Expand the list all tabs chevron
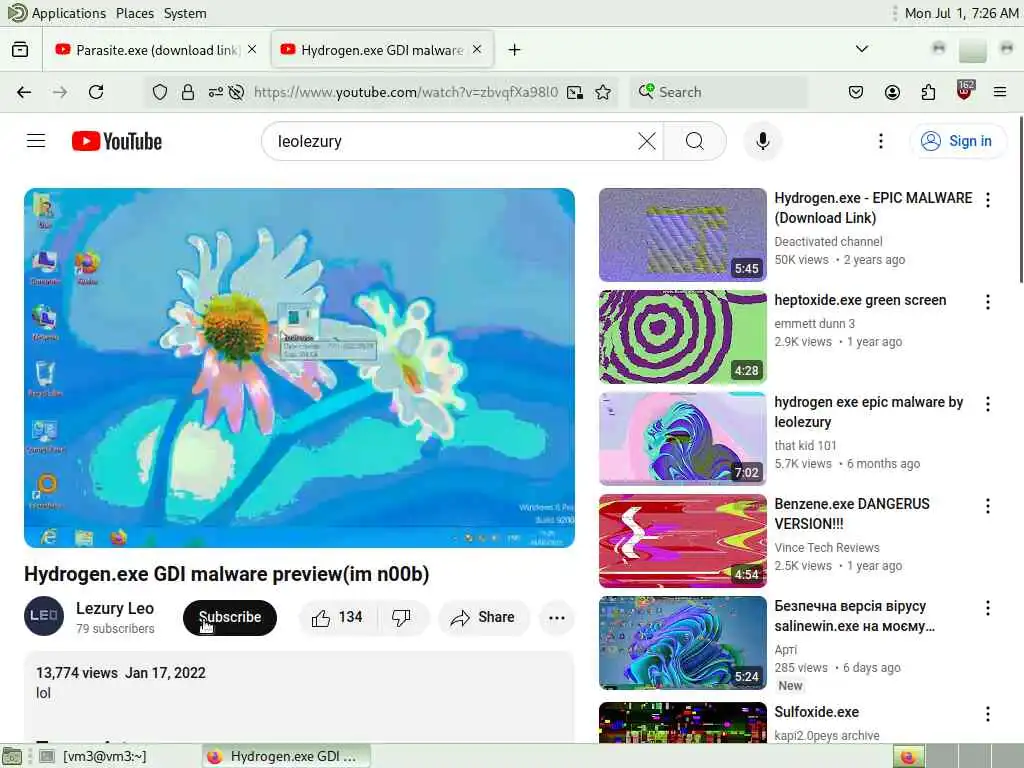This screenshot has height=768, width=1024. coord(862,49)
